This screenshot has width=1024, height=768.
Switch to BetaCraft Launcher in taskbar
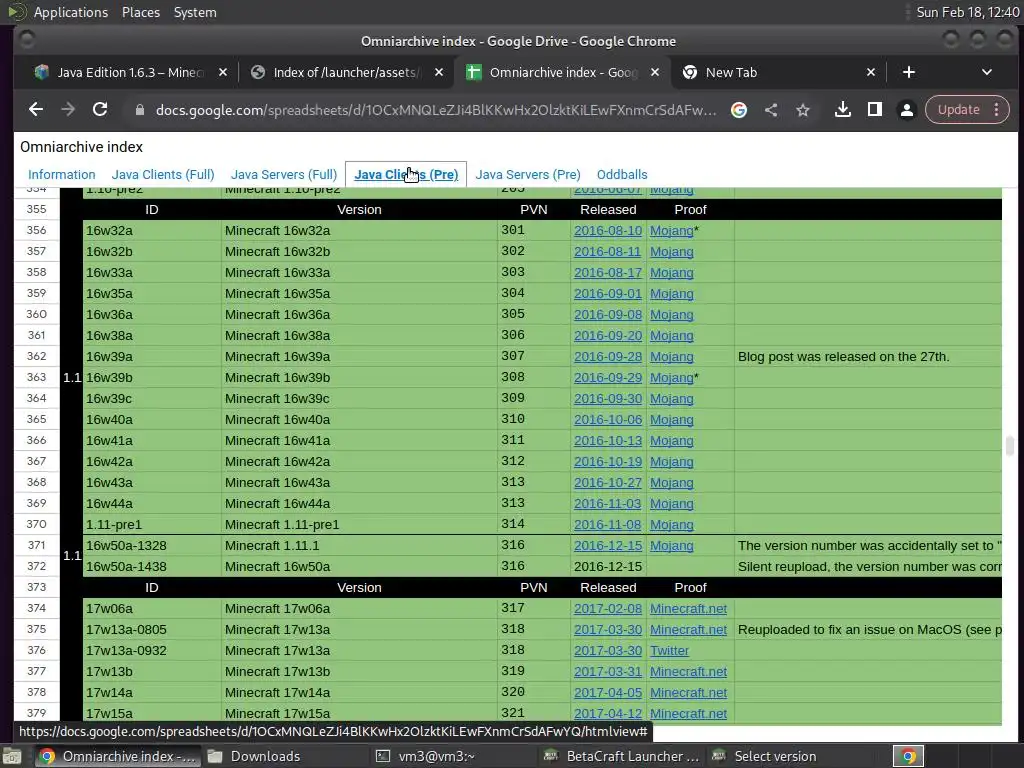coord(622,756)
